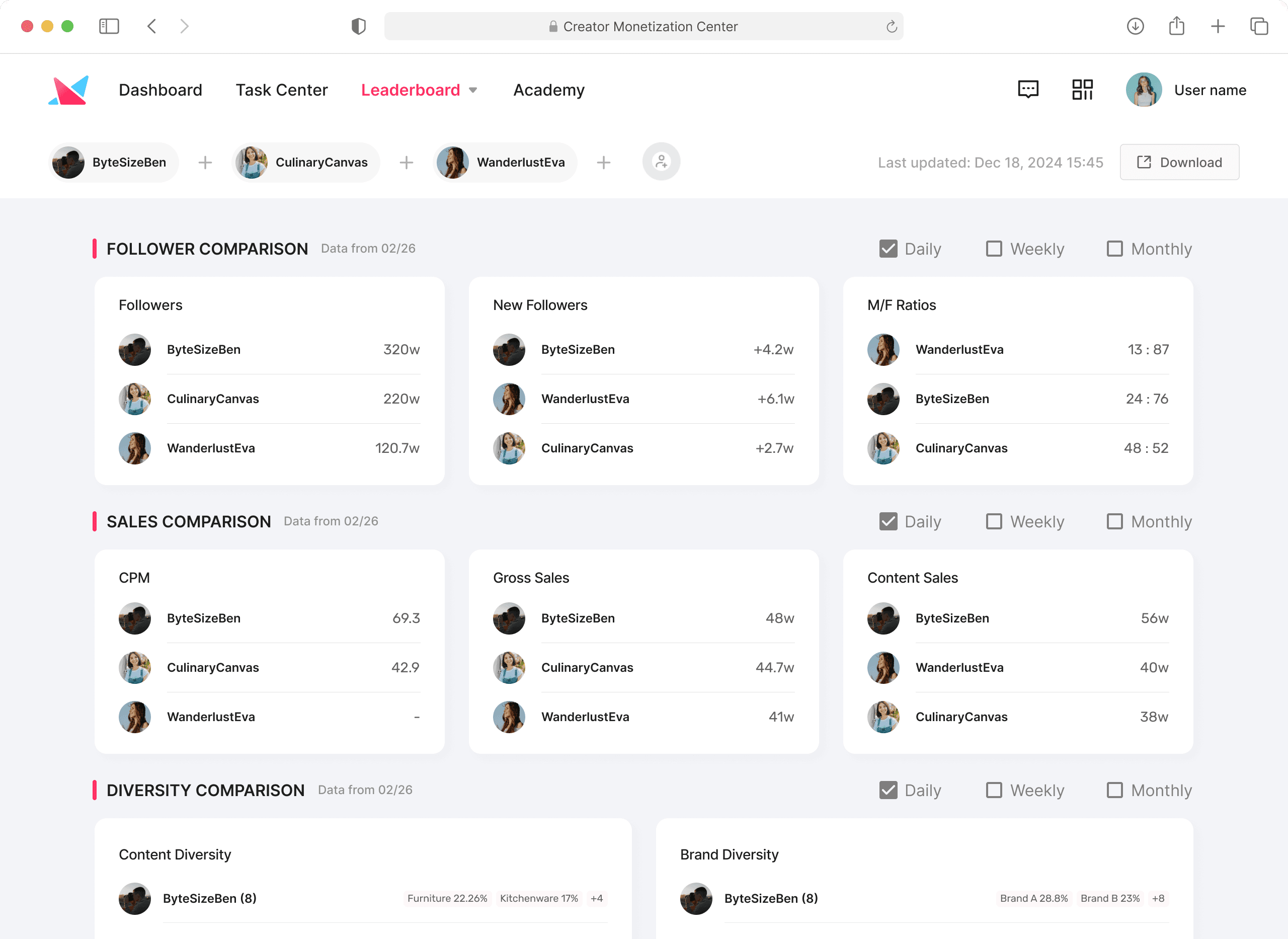Click WanderlustEva's +6.1w new followers value
This screenshot has width=1288, height=939.
point(775,399)
